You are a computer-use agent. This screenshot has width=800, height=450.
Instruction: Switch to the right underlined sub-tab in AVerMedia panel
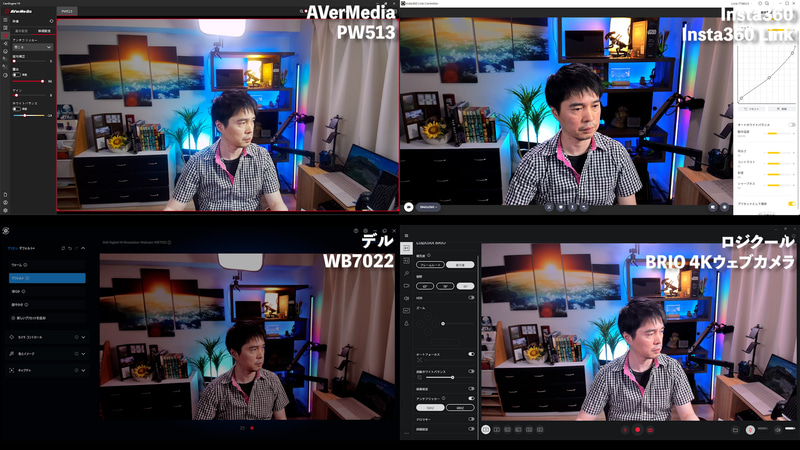click(44, 31)
